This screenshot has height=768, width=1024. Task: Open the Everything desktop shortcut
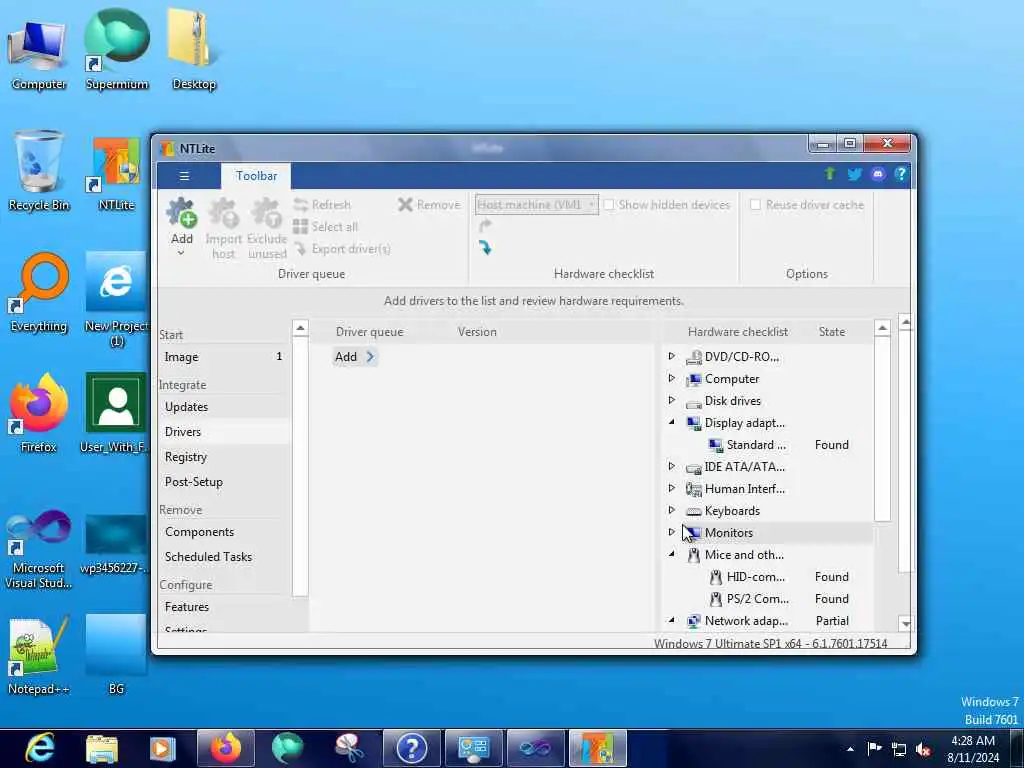point(39,293)
